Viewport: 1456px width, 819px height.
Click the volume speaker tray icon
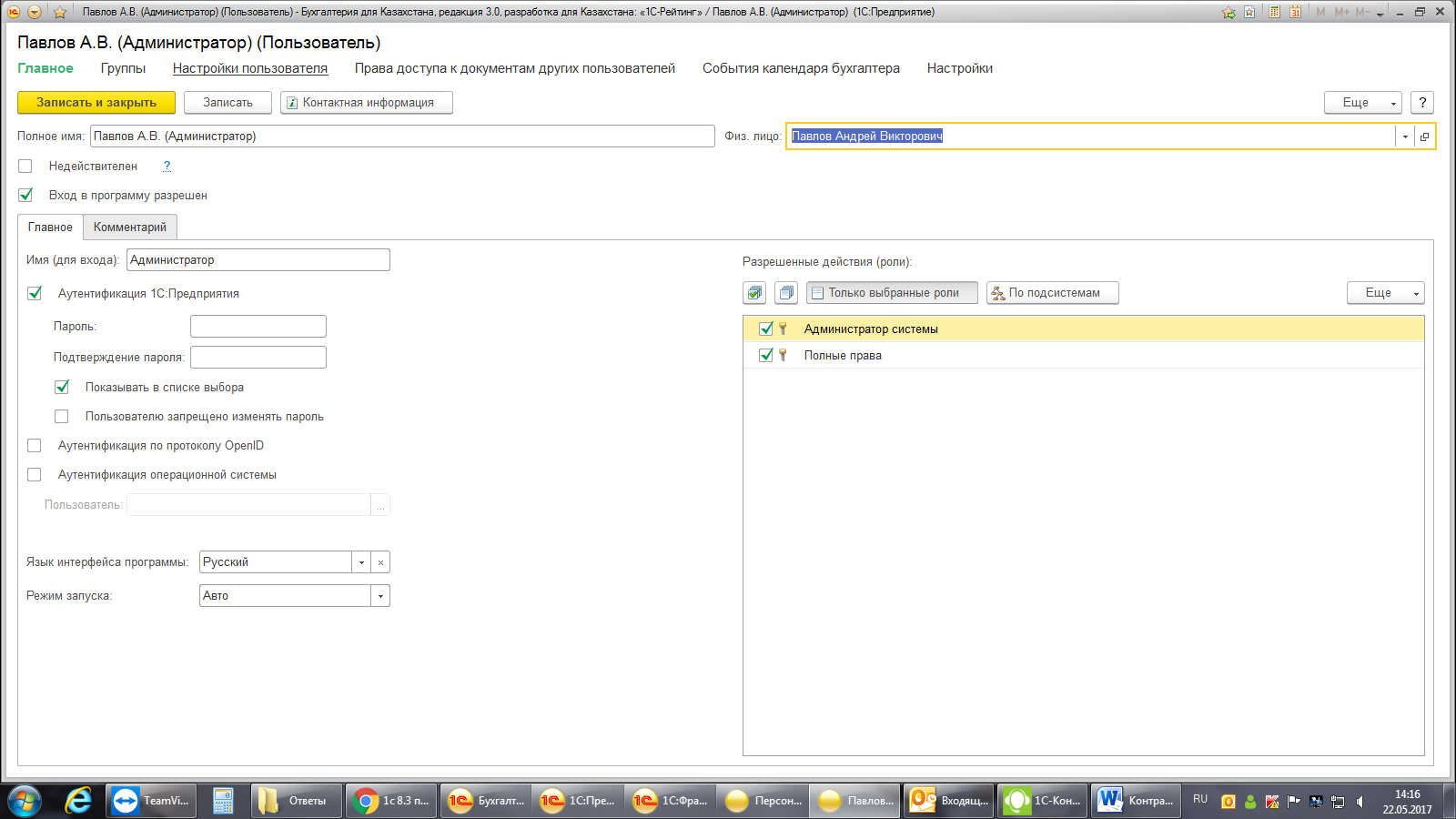pyautogui.click(x=1360, y=802)
